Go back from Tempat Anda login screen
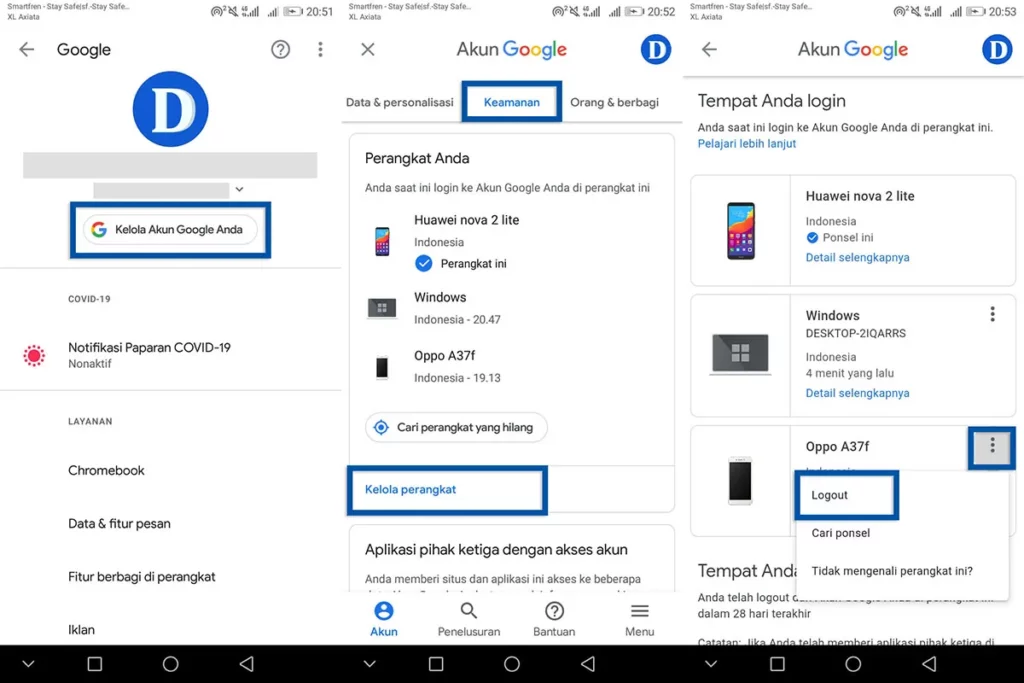The image size is (1024, 683). (x=709, y=50)
